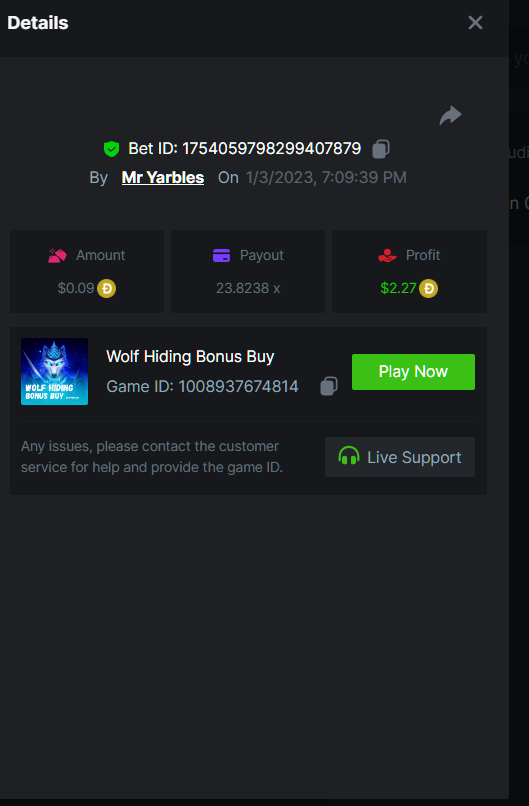This screenshot has width=529, height=806.
Task: Click the purple Payout card icon
Action: (x=222, y=255)
